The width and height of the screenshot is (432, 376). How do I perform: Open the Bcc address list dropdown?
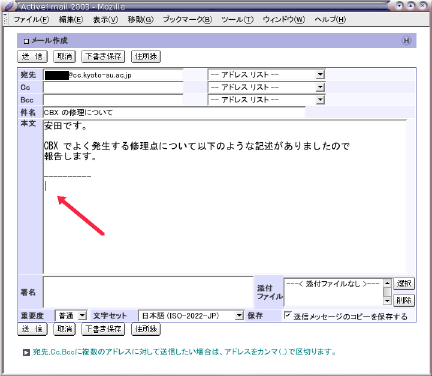coord(266,100)
